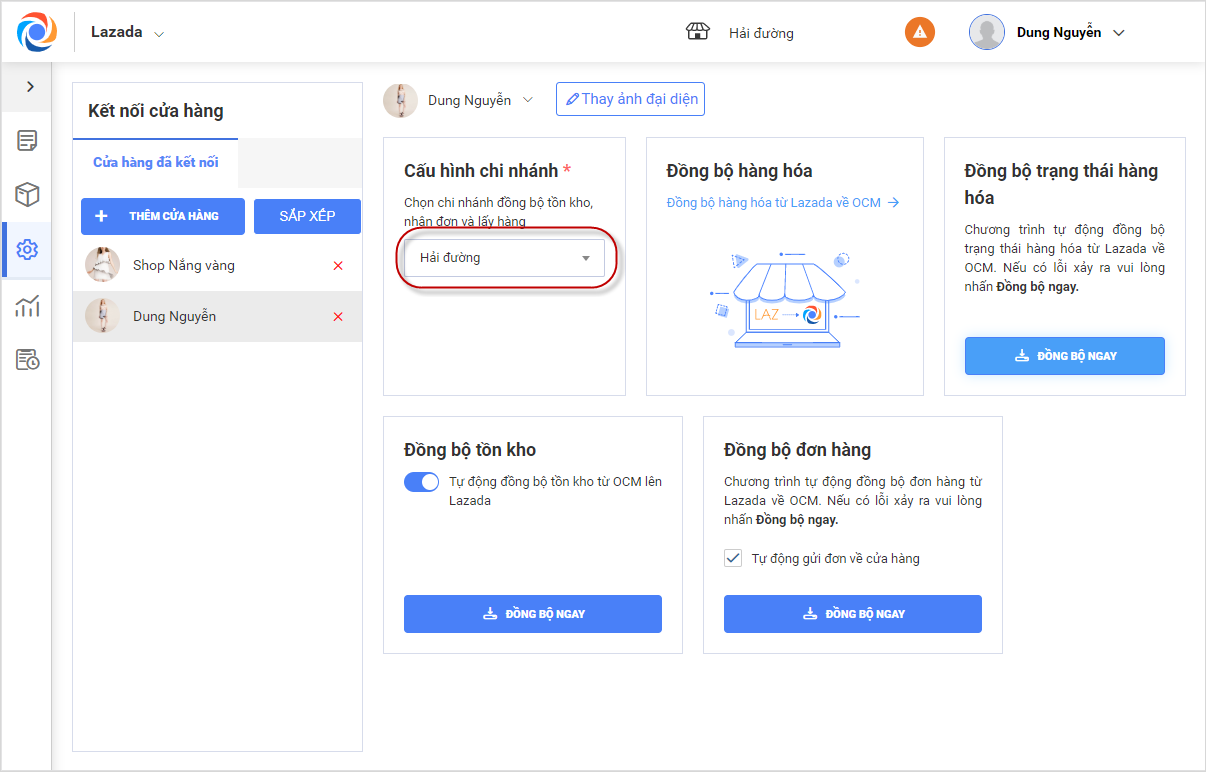The image size is (1206, 772).
Task: Open the orders icon in left sidebar
Action: click(27, 140)
